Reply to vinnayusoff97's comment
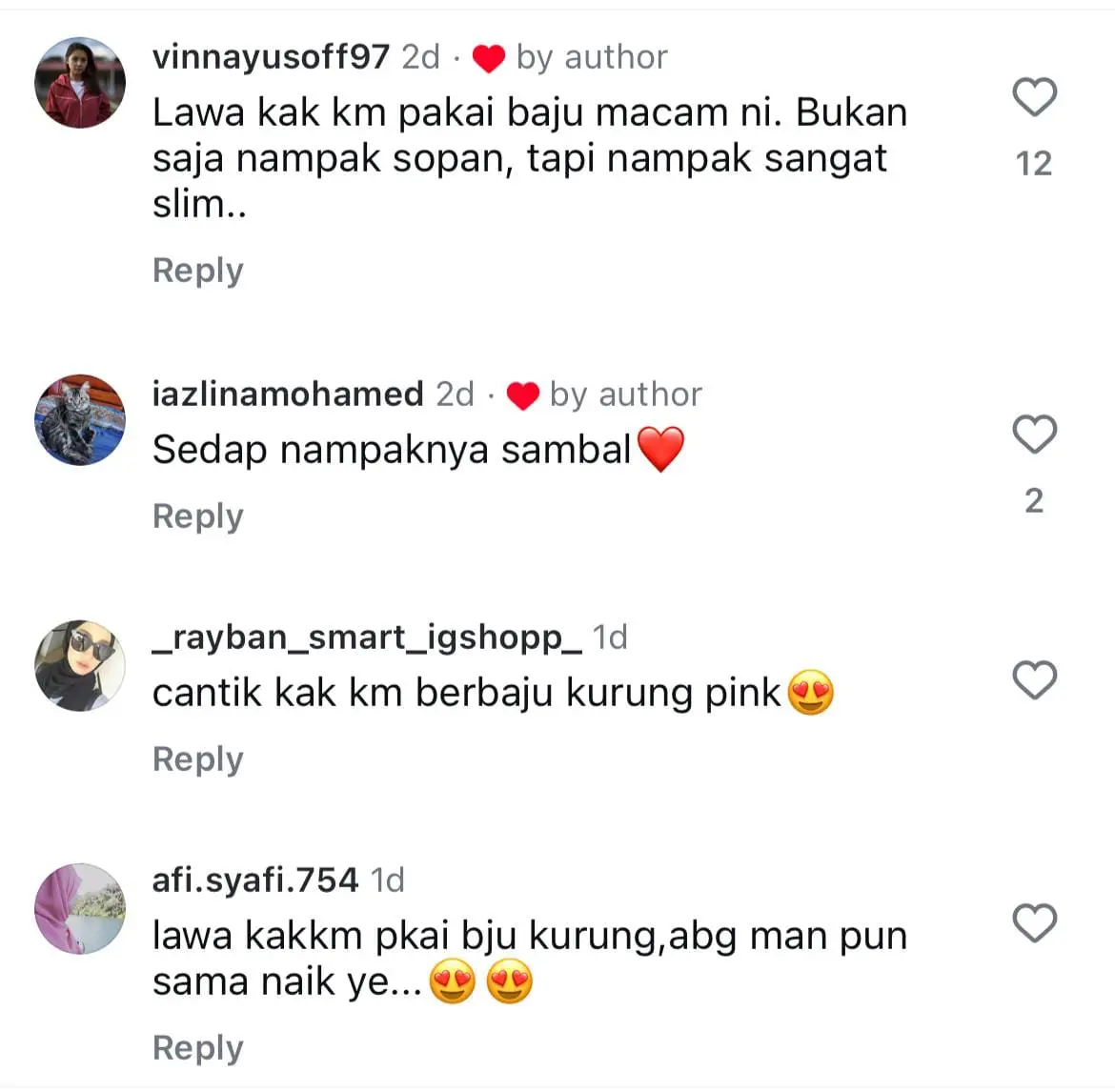This screenshot has height=1092, width=1115. pos(197,271)
